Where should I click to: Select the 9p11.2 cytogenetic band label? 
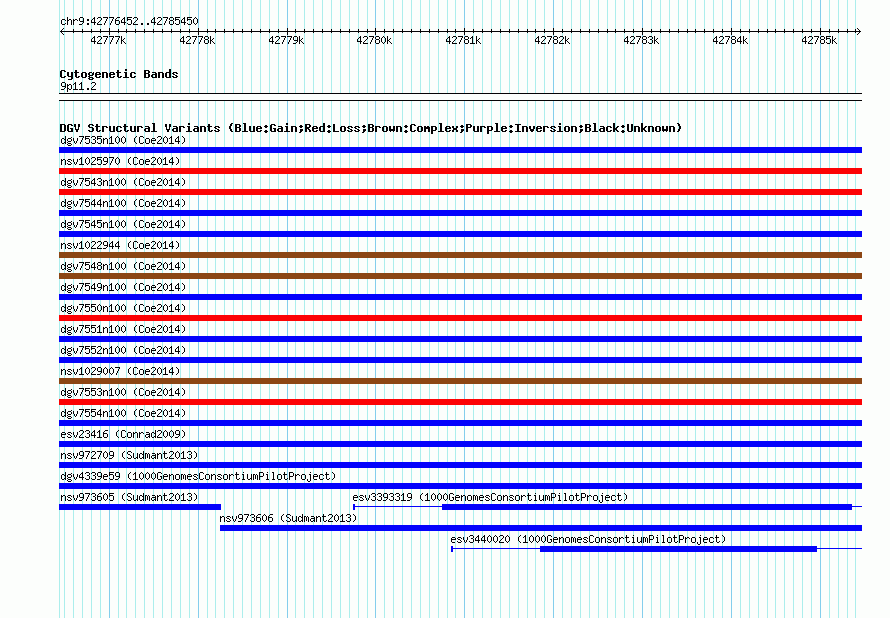78,86
